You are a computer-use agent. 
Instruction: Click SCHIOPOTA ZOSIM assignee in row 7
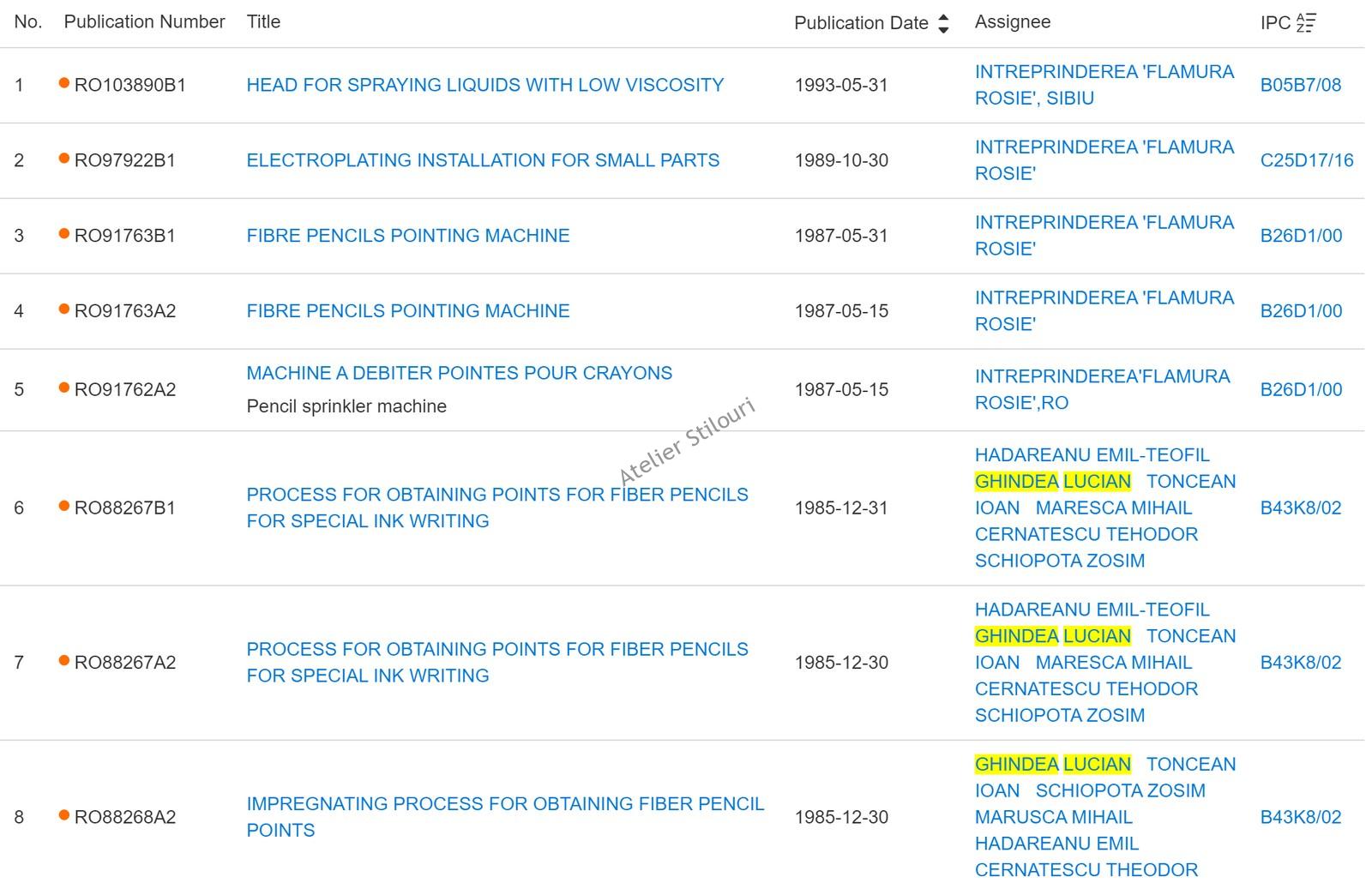coord(1059,715)
